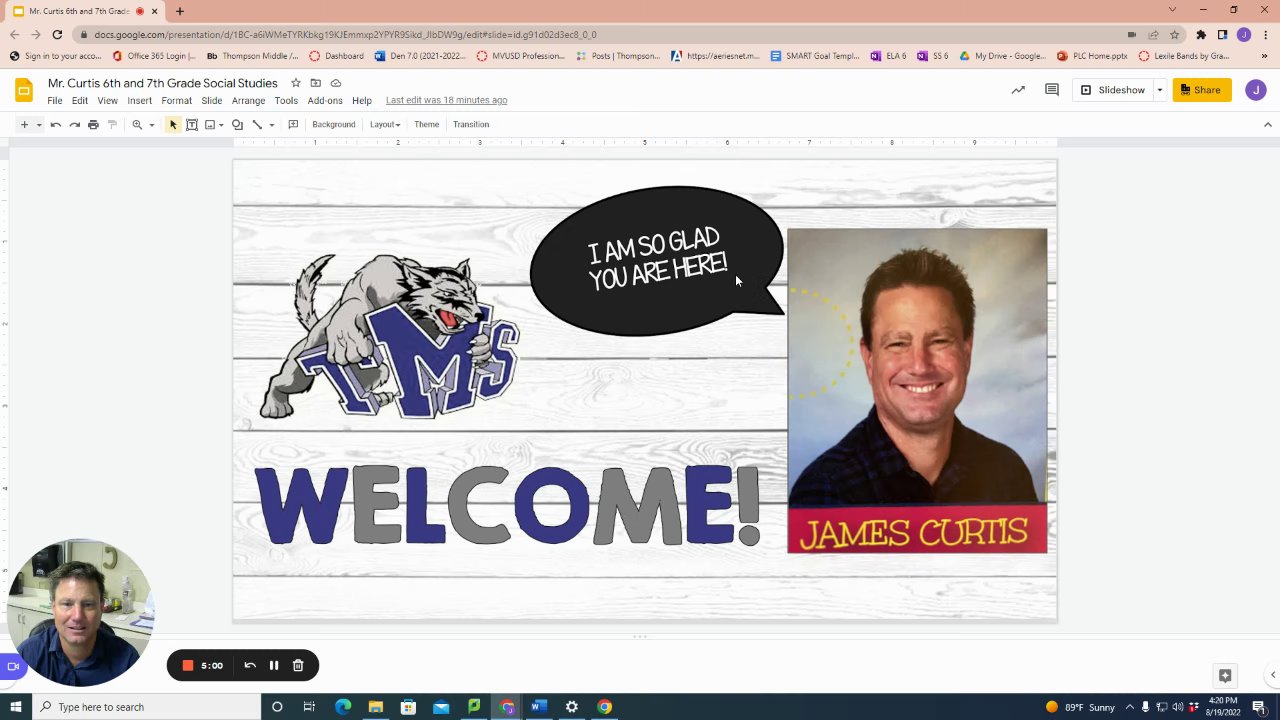Viewport: 1280px width, 720px height.
Task: Click the yellow Share button
Action: [1202, 90]
